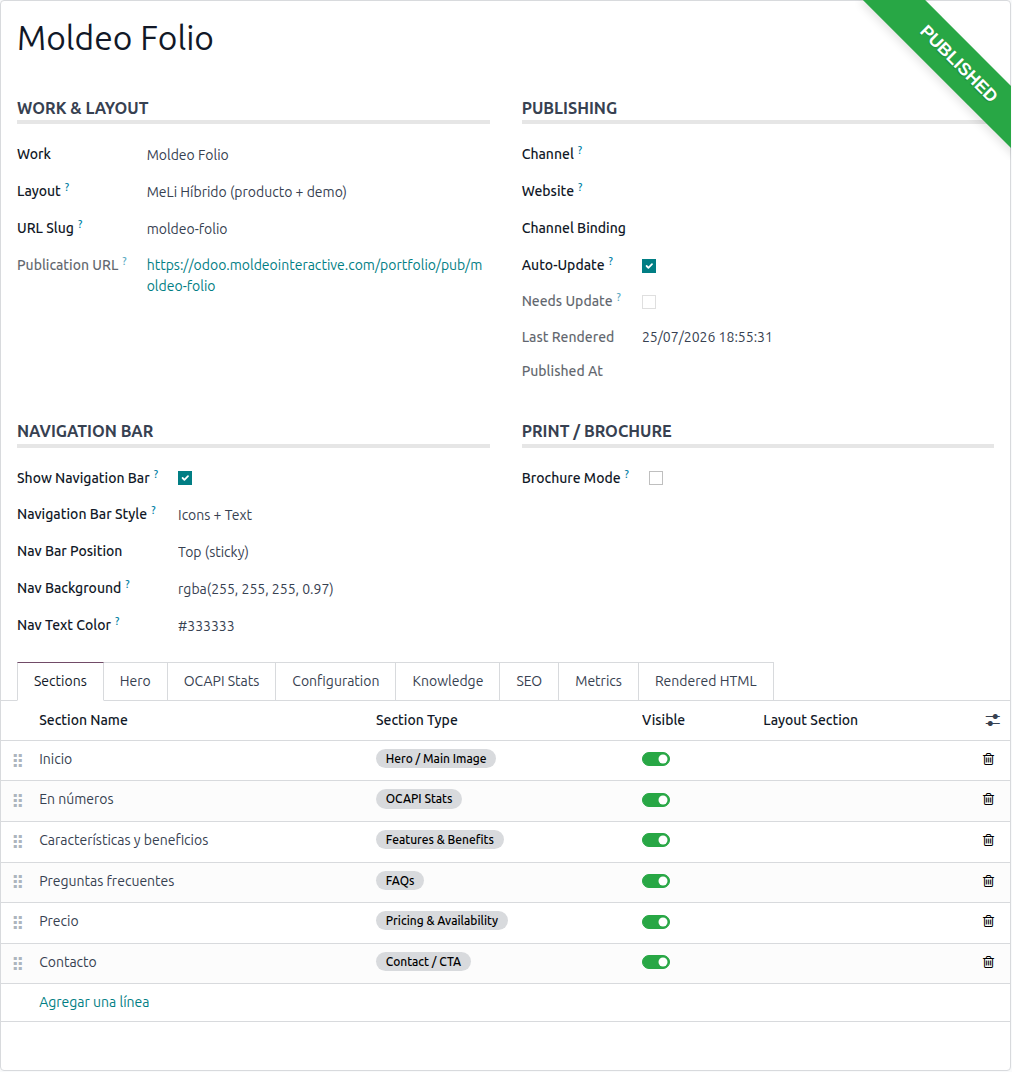Show help tooltip for Auto-Update
The image size is (1012, 1072).
611,260
